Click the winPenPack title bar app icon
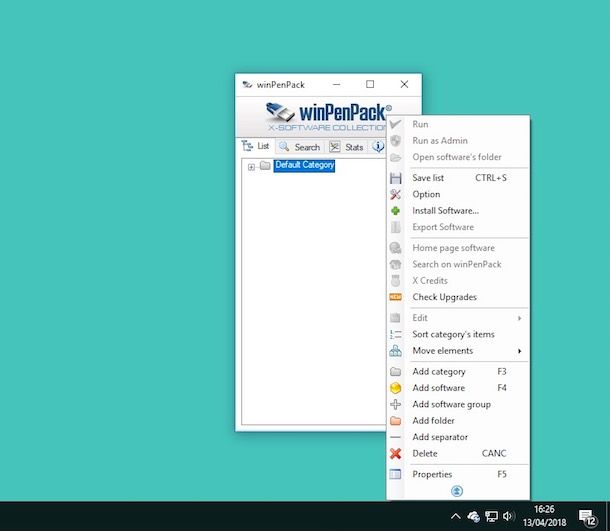 [247, 84]
